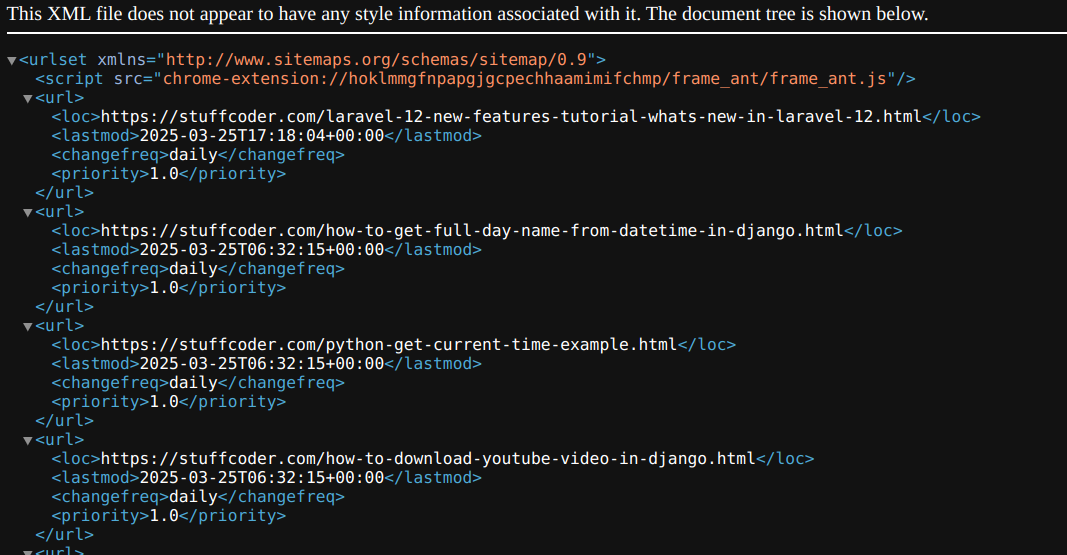Click the closing </url> tag of the youtube-video entry

pyautogui.click(x=65, y=535)
